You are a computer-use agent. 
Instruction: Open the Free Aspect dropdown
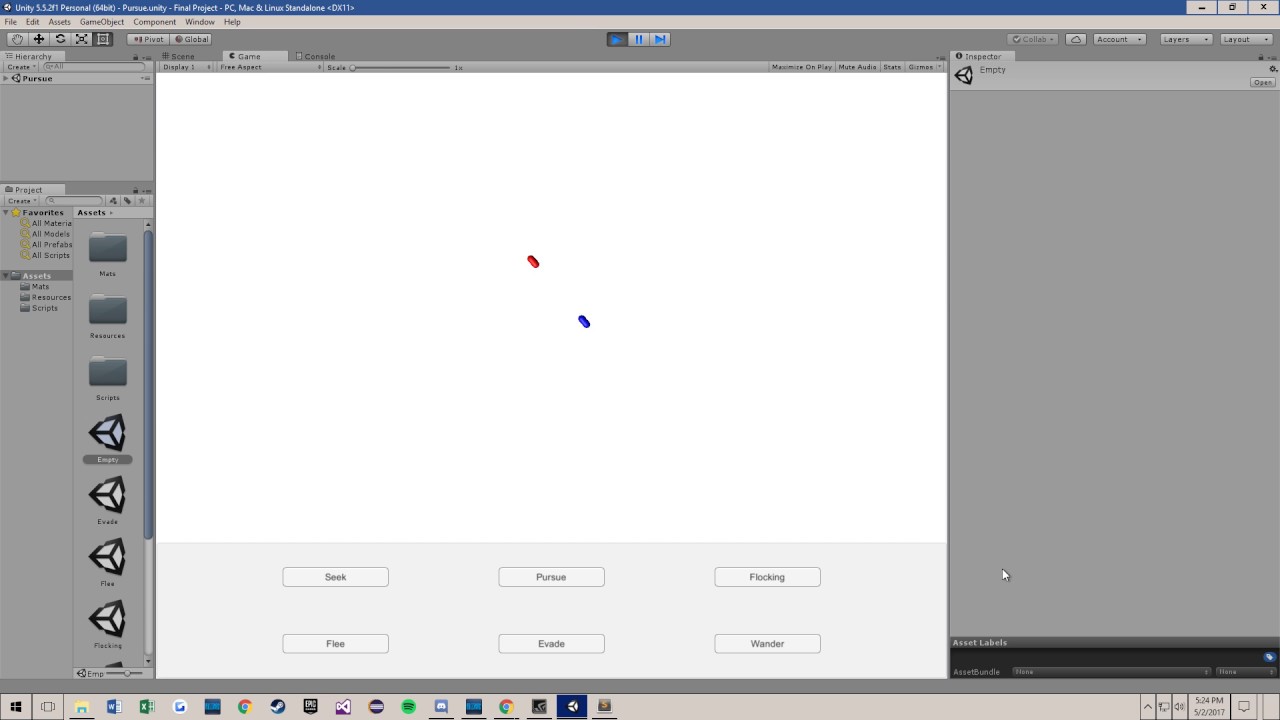point(270,67)
